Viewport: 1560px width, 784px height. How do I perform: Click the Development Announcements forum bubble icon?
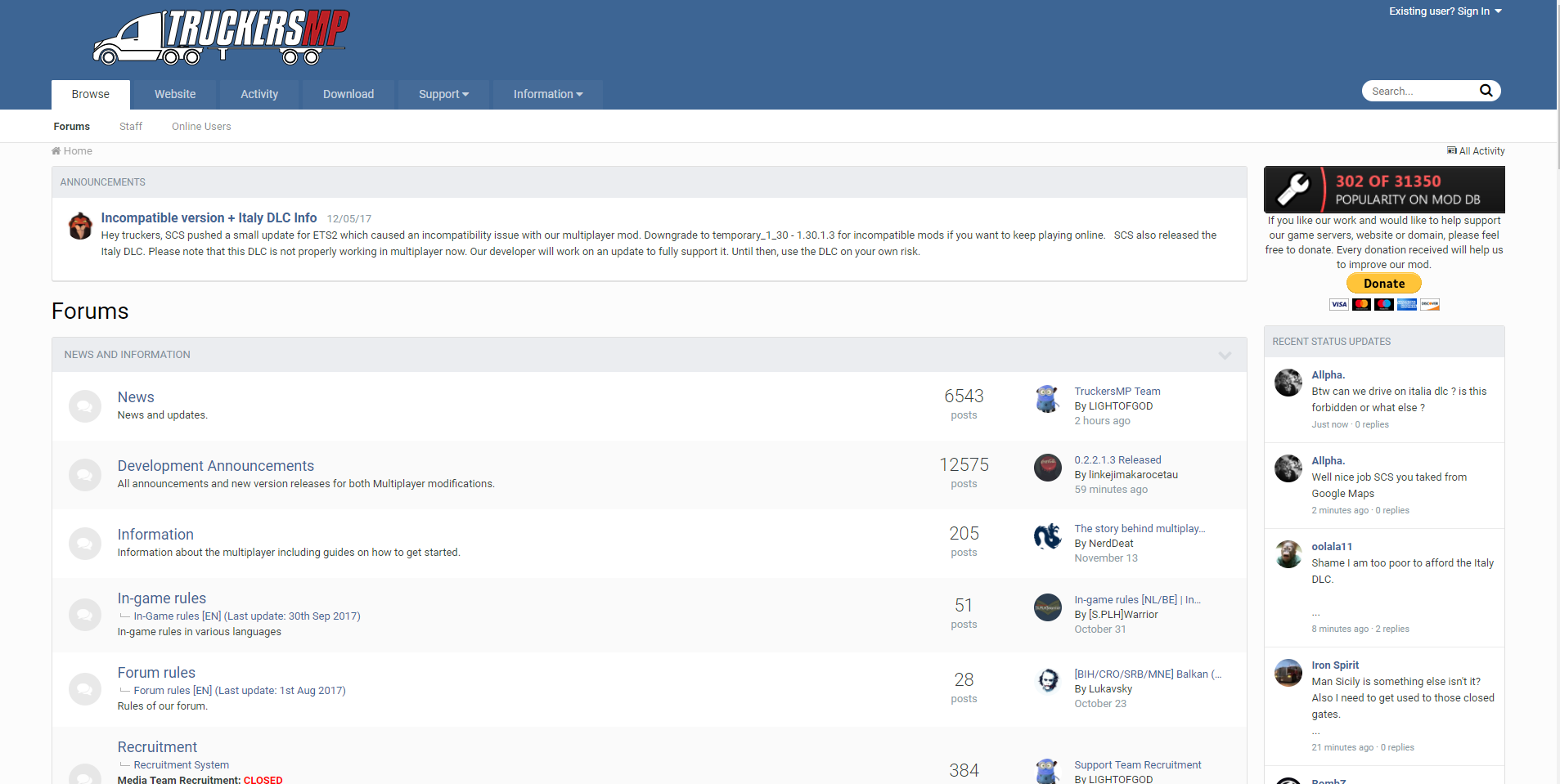point(84,475)
